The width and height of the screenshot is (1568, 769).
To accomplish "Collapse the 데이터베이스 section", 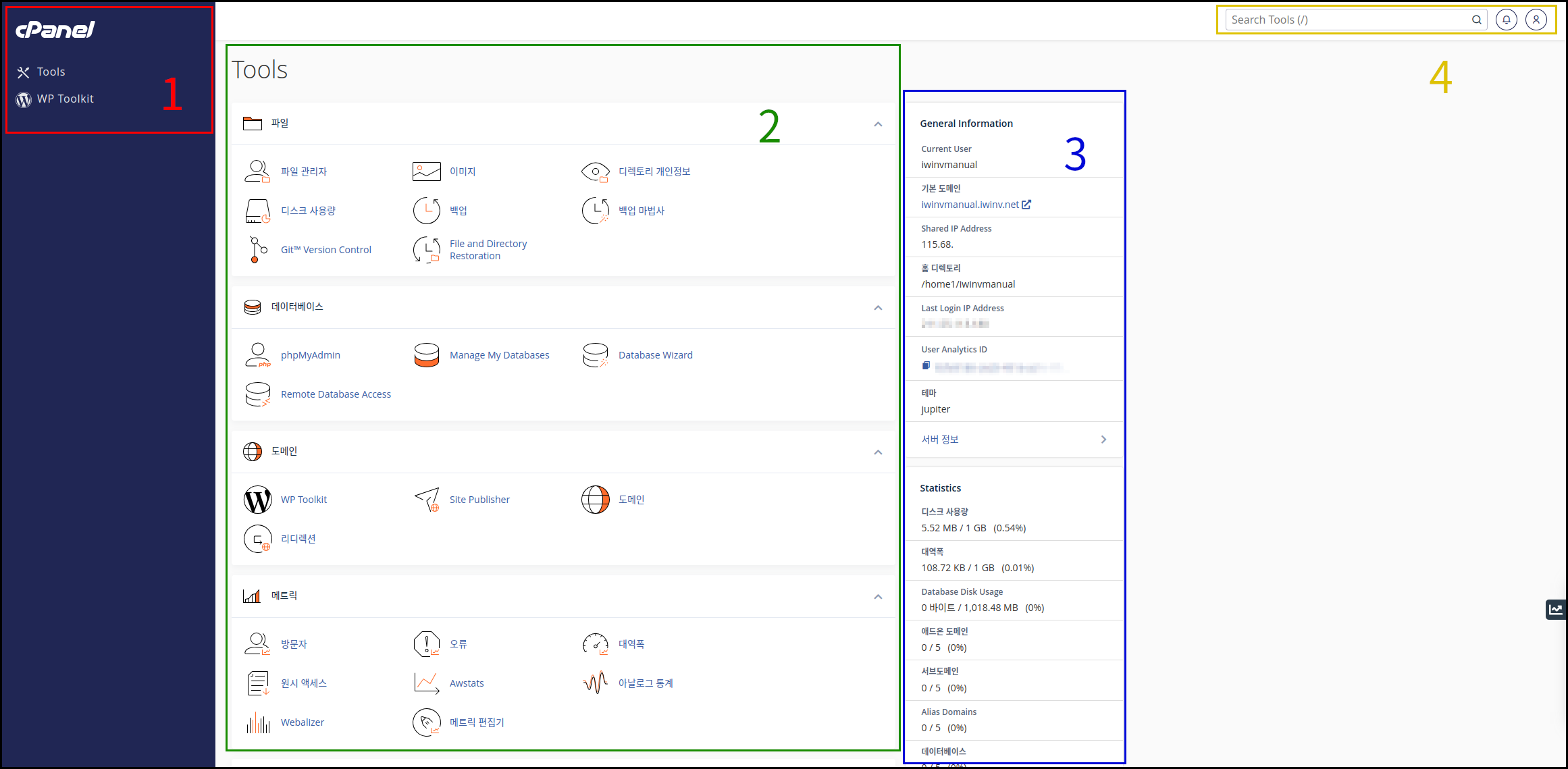I will 878,307.
